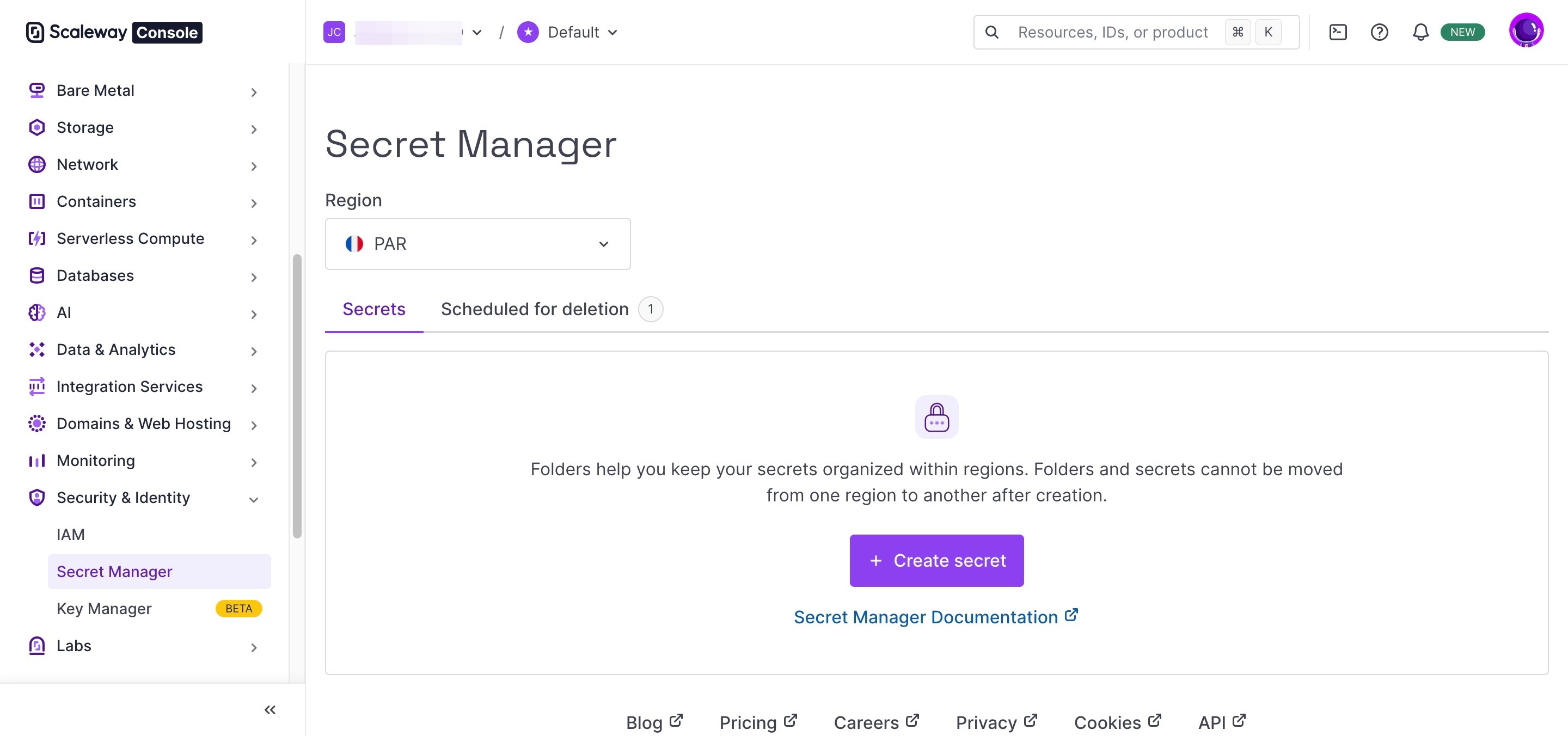Screen dimensions: 1568x736
Task: Open the Integration Services icon
Action: click(37, 387)
